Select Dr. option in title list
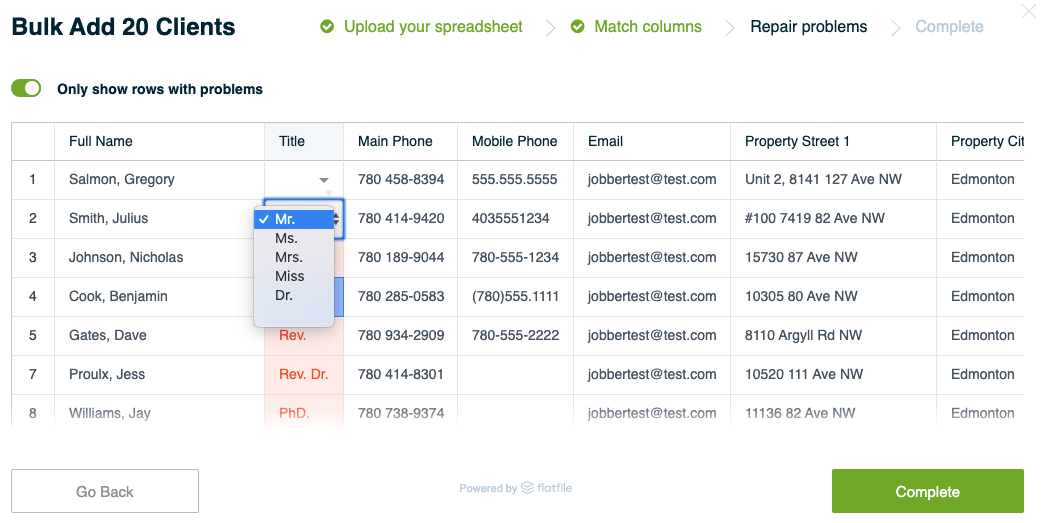The height and width of the screenshot is (523, 1045). point(294,295)
